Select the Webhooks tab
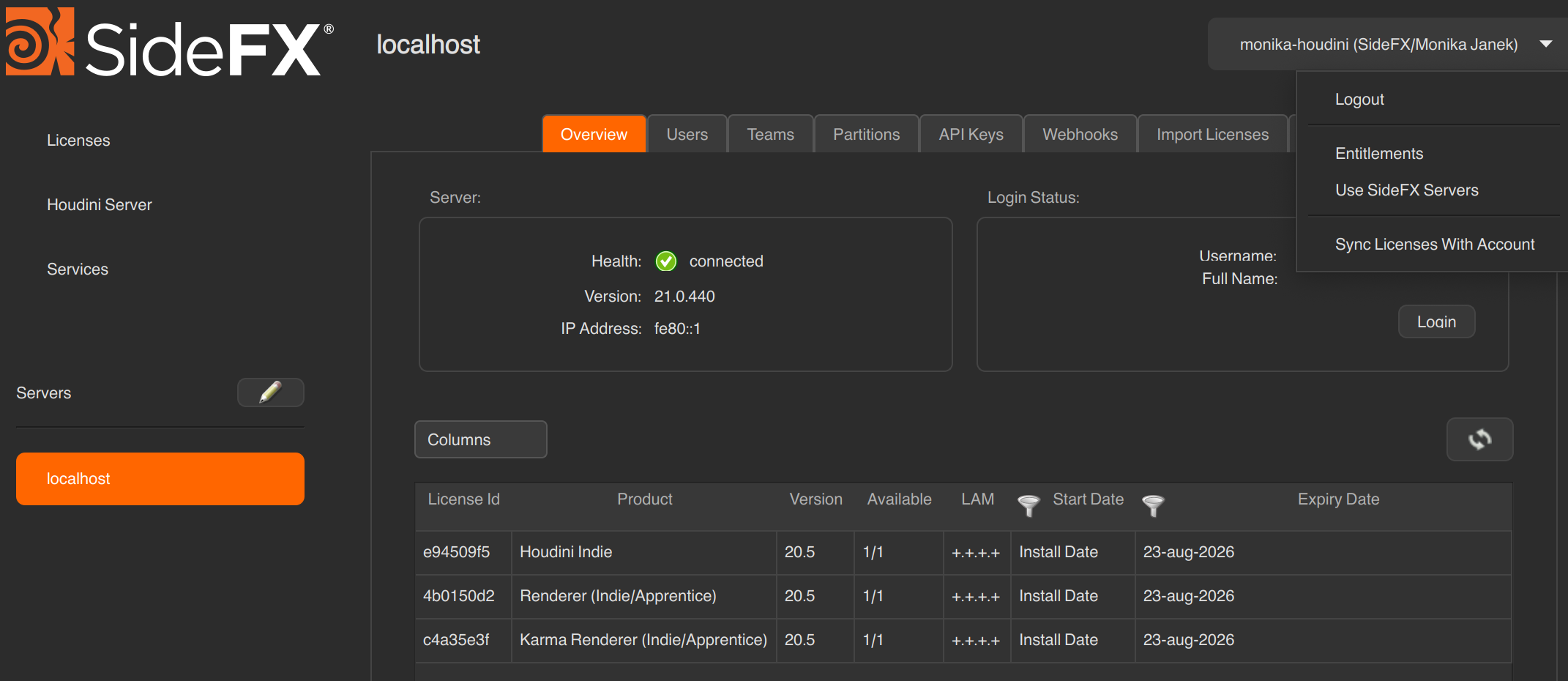The width and height of the screenshot is (1568, 681). (1080, 134)
